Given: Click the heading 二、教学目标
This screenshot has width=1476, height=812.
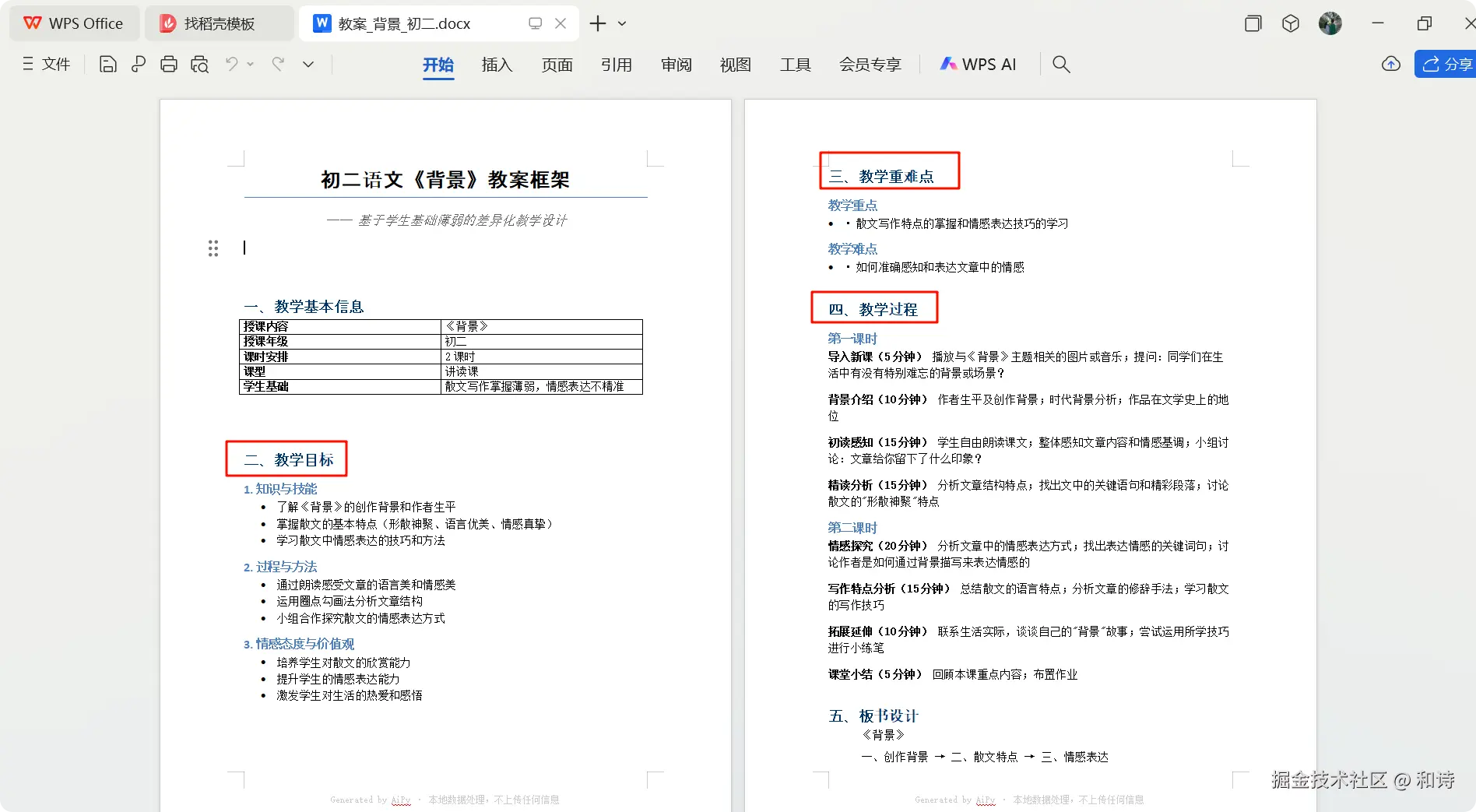Looking at the screenshot, I should (x=289, y=460).
